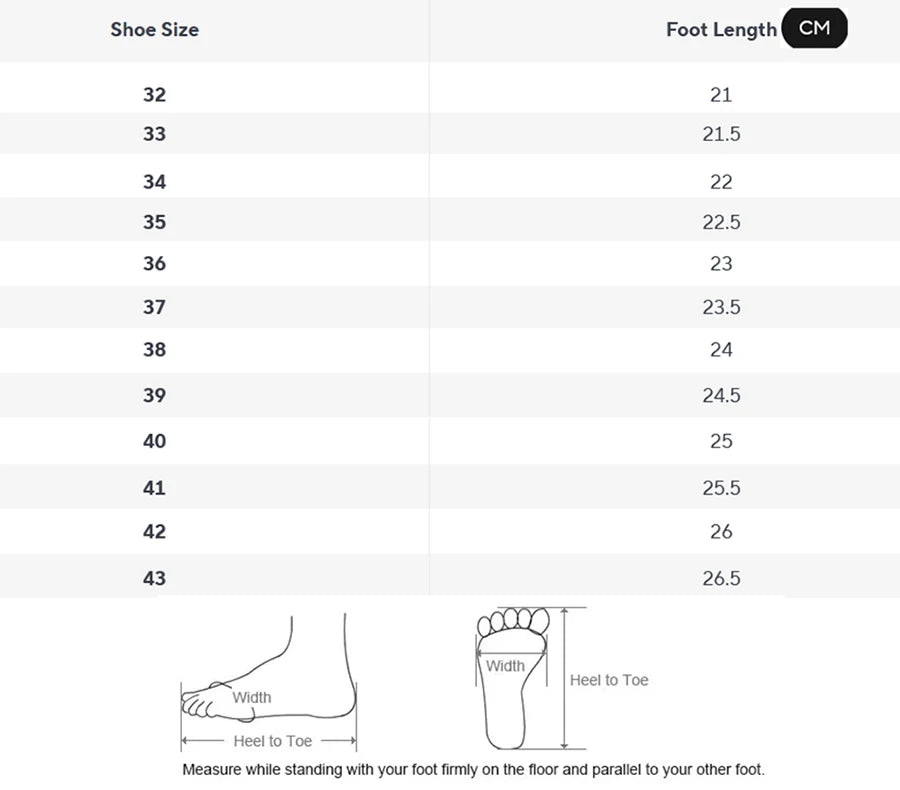The height and width of the screenshot is (790, 900).
Task: Select shoe size 41 row
Action: [x=450, y=487]
